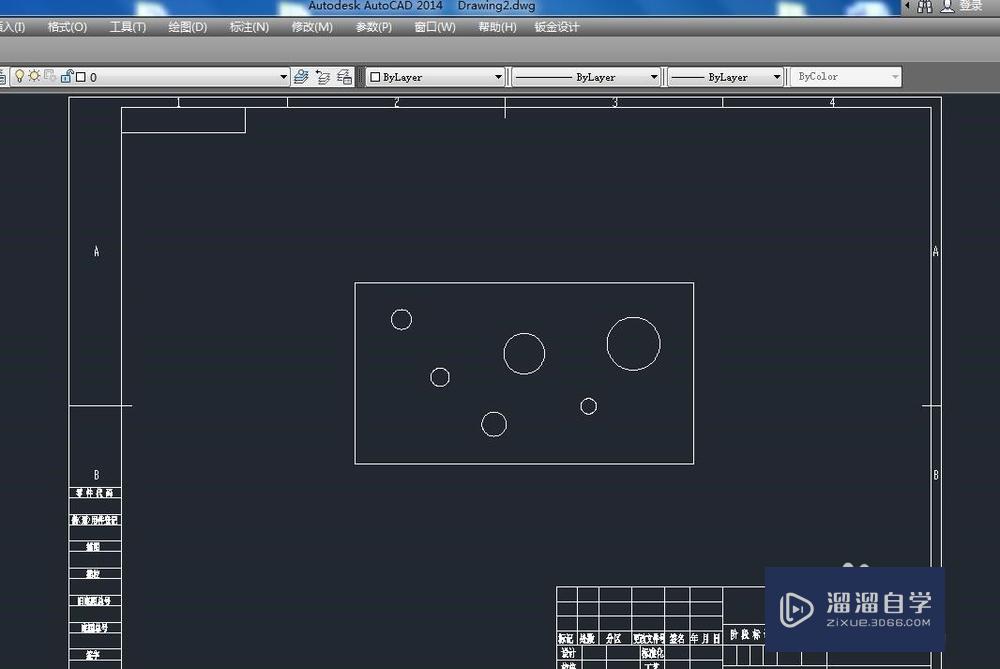Open the 参数(P) menu
Image resolution: width=1000 pixels, height=669 pixels.
[373, 27]
